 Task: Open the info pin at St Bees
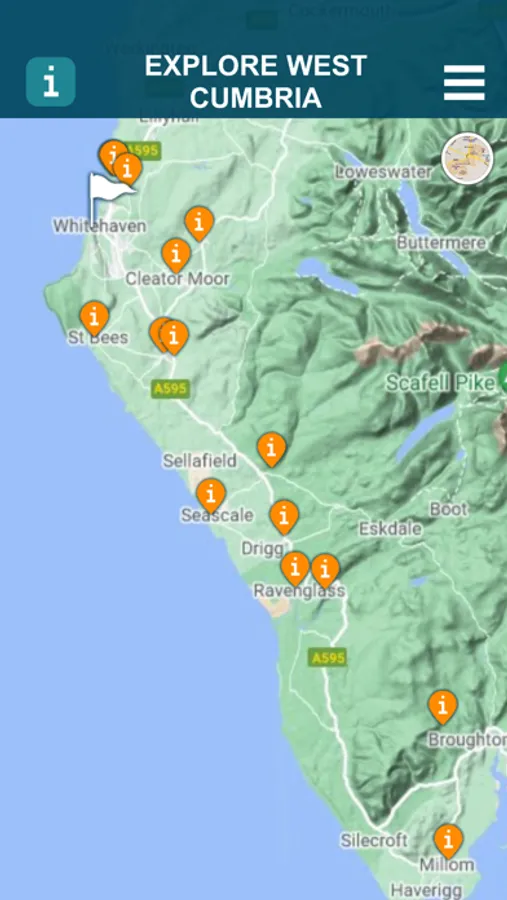[x=94, y=319]
